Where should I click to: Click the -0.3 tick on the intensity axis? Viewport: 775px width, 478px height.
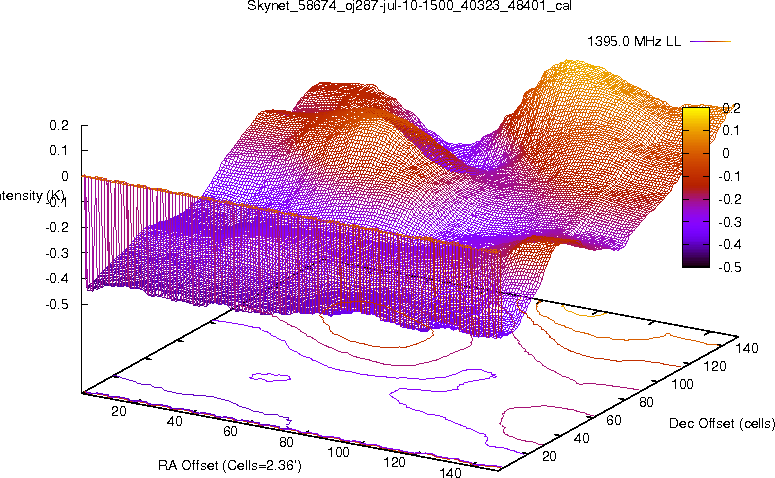[x=57, y=253]
